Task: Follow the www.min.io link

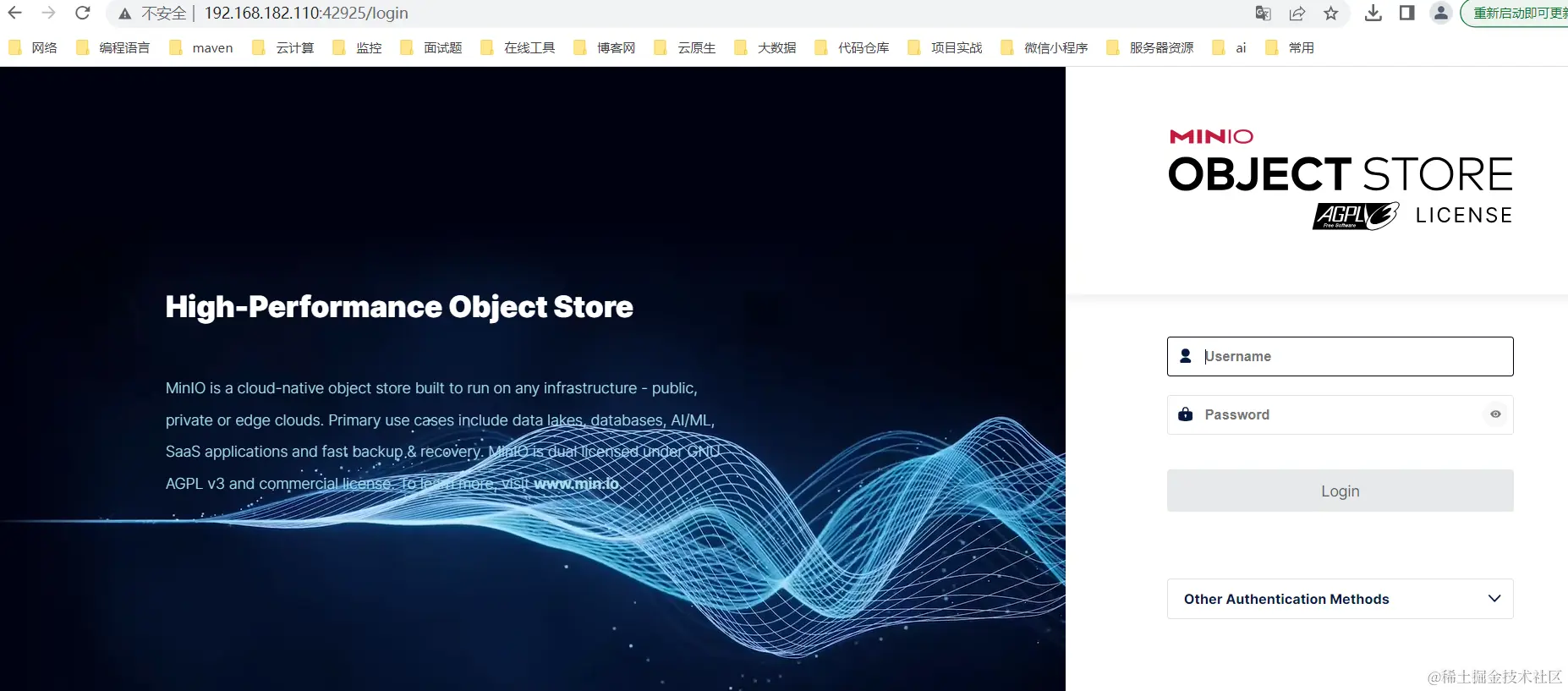Action: click(x=576, y=484)
